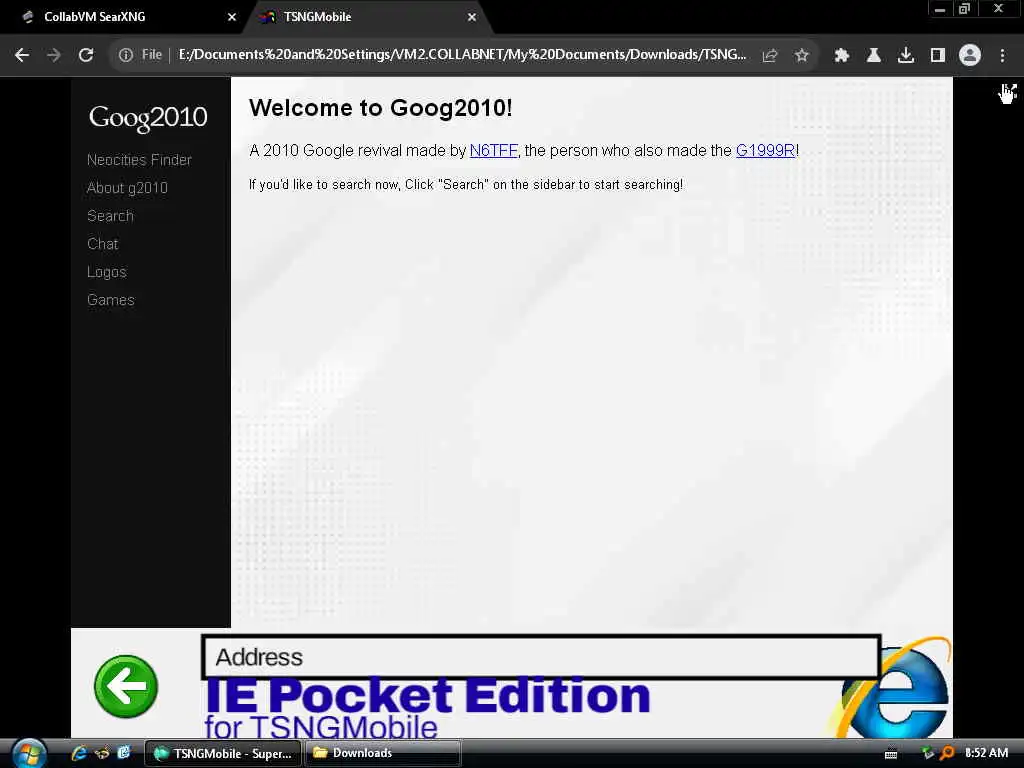This screenshot has width=1024, height=768.
Task: Open Chat from the sidebar
Action: click(103, 244)
